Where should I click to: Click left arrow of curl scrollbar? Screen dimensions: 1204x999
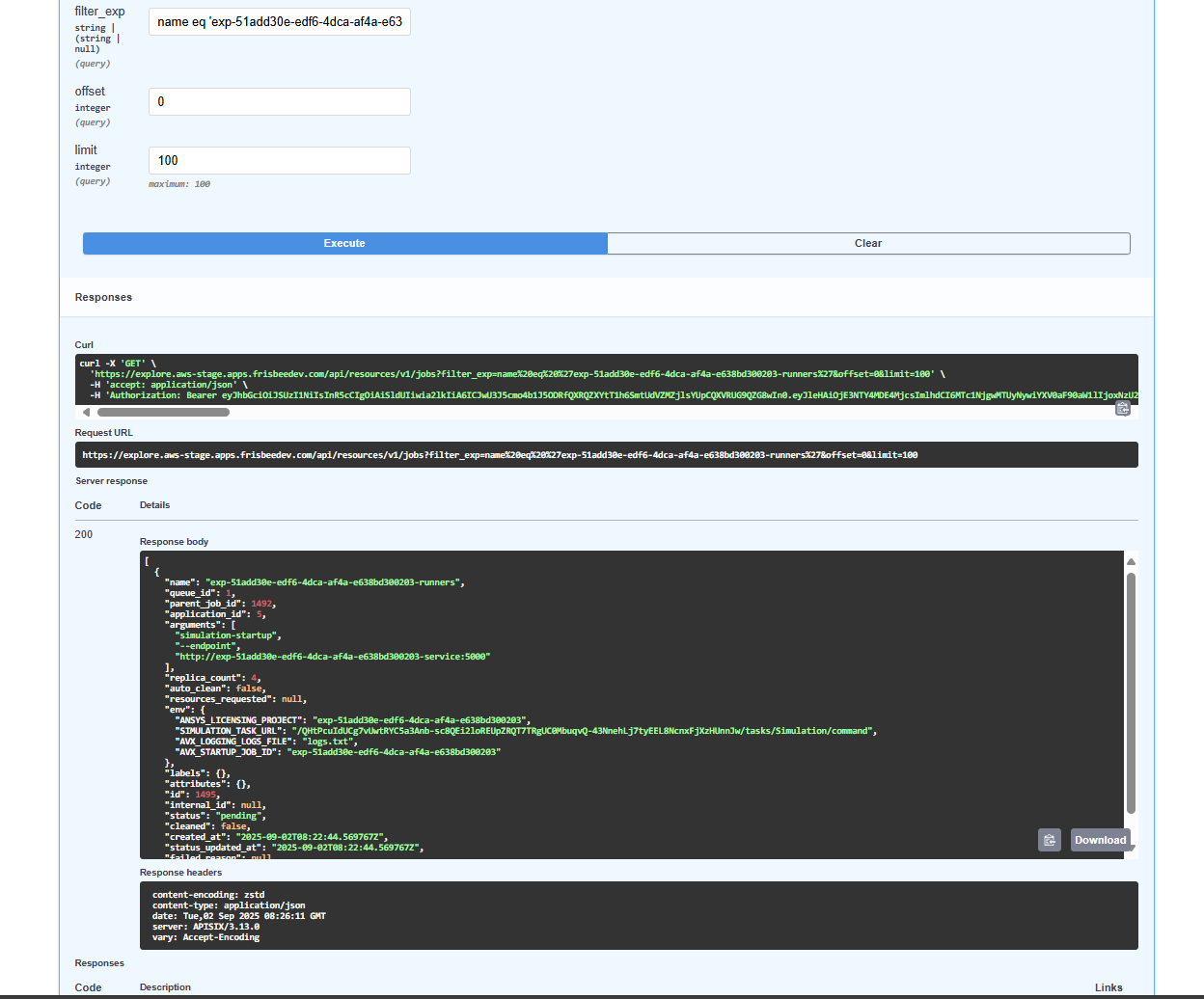[x=86, y=412]
